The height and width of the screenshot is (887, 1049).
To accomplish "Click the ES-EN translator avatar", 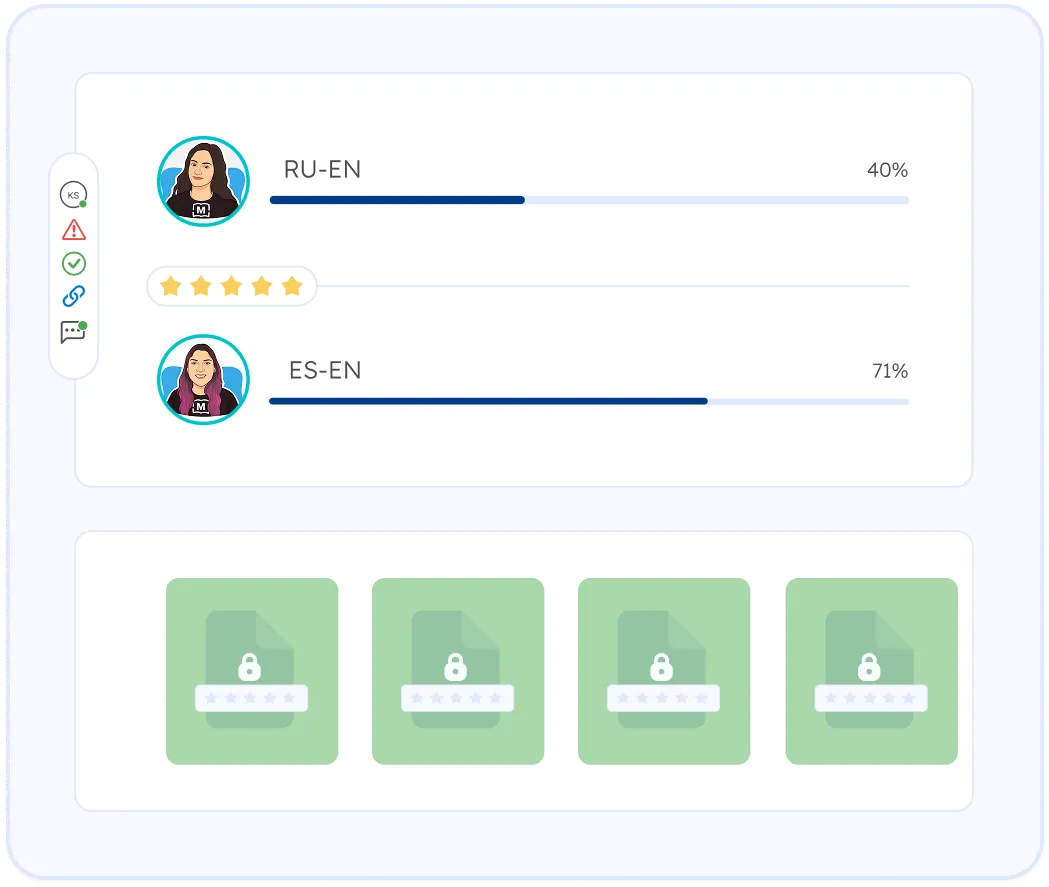I will coord(203,380).
